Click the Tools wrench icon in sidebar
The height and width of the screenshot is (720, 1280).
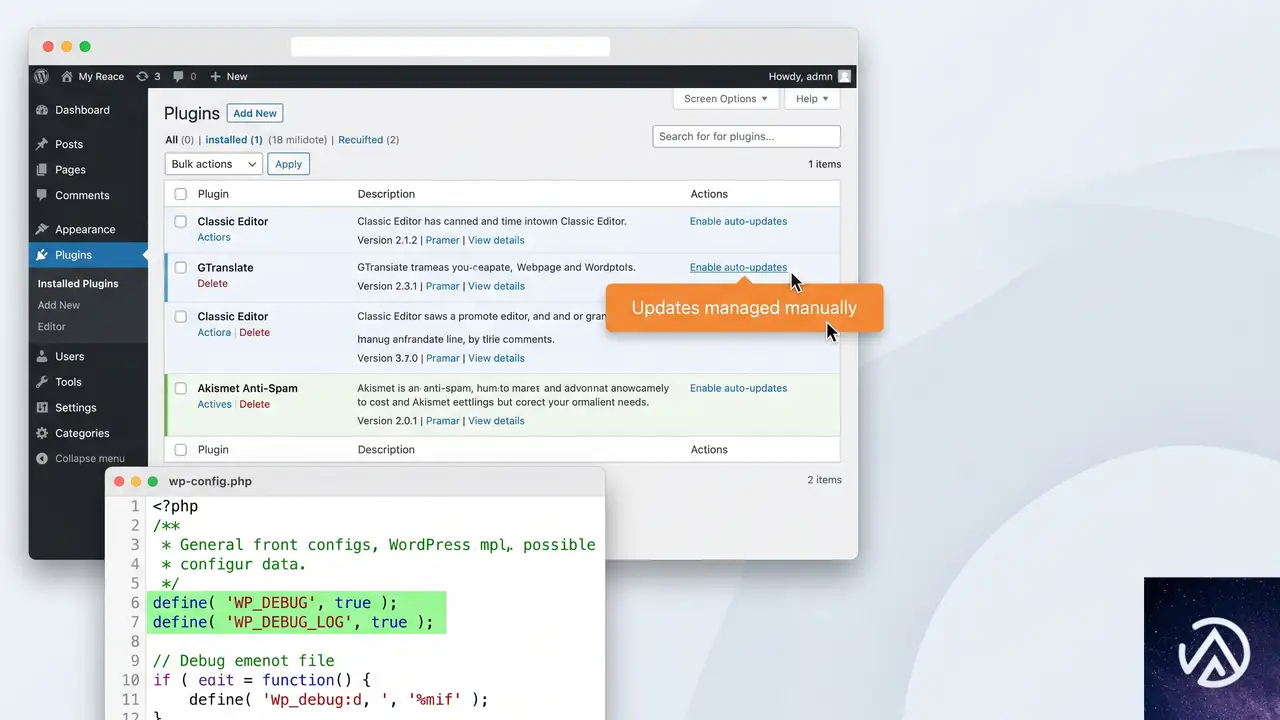(x=42, y=382)
